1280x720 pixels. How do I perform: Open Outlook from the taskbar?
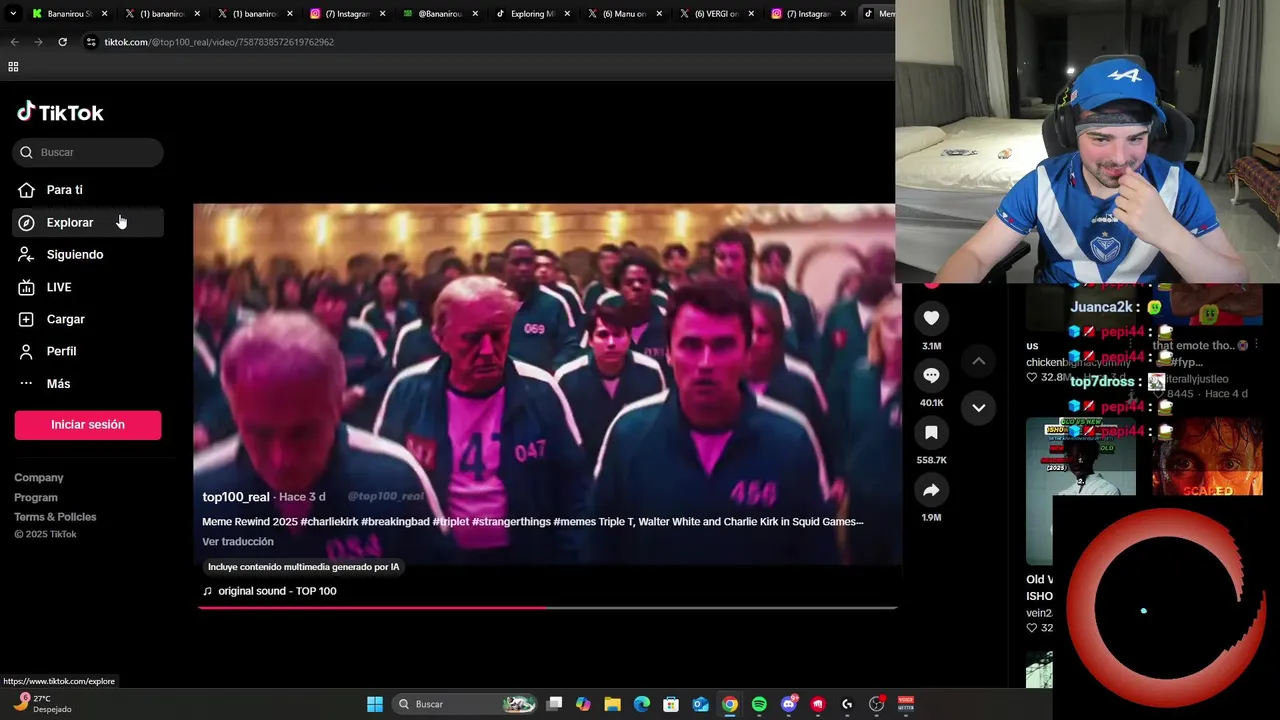coord(701,704)
